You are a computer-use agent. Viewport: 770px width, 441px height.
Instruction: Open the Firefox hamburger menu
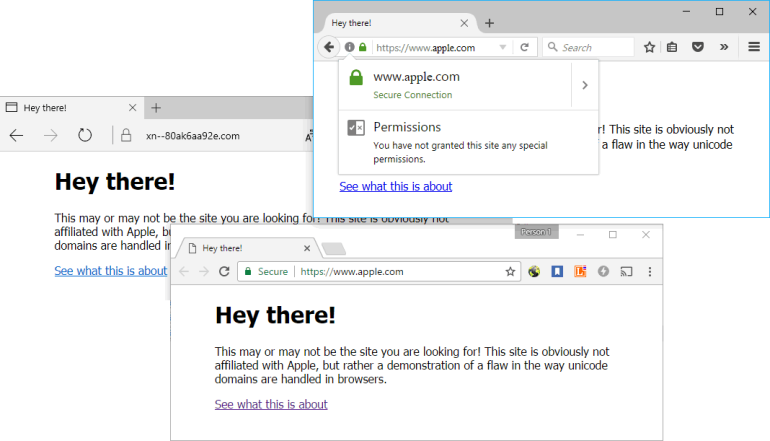coord(754,47)
